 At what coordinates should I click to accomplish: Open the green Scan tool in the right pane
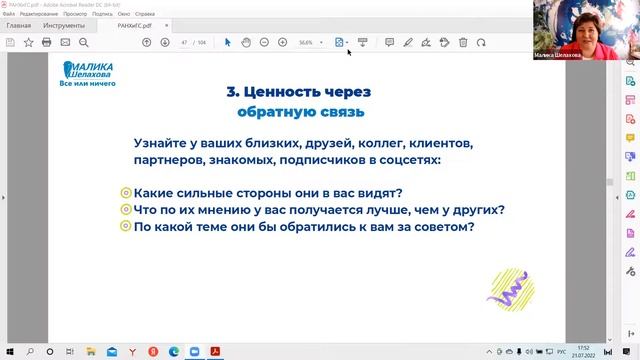point(630,176)
